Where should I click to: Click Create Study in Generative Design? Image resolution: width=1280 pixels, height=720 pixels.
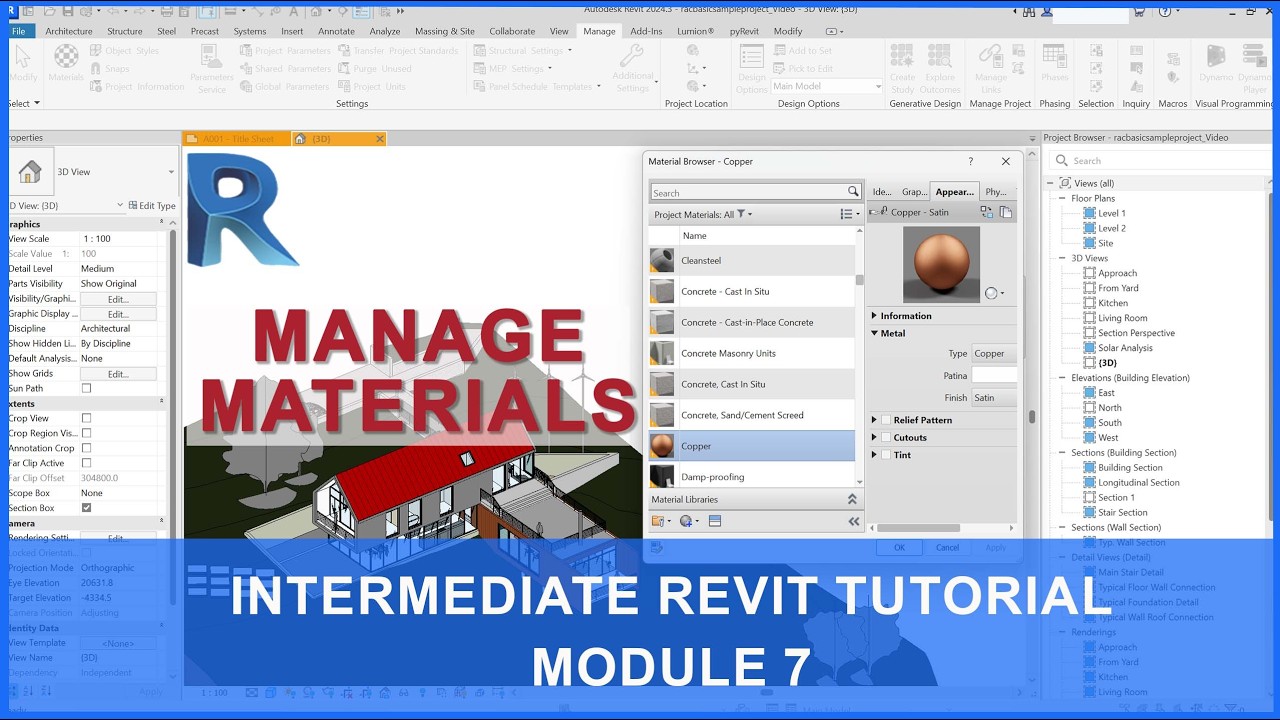coord(902,68)
